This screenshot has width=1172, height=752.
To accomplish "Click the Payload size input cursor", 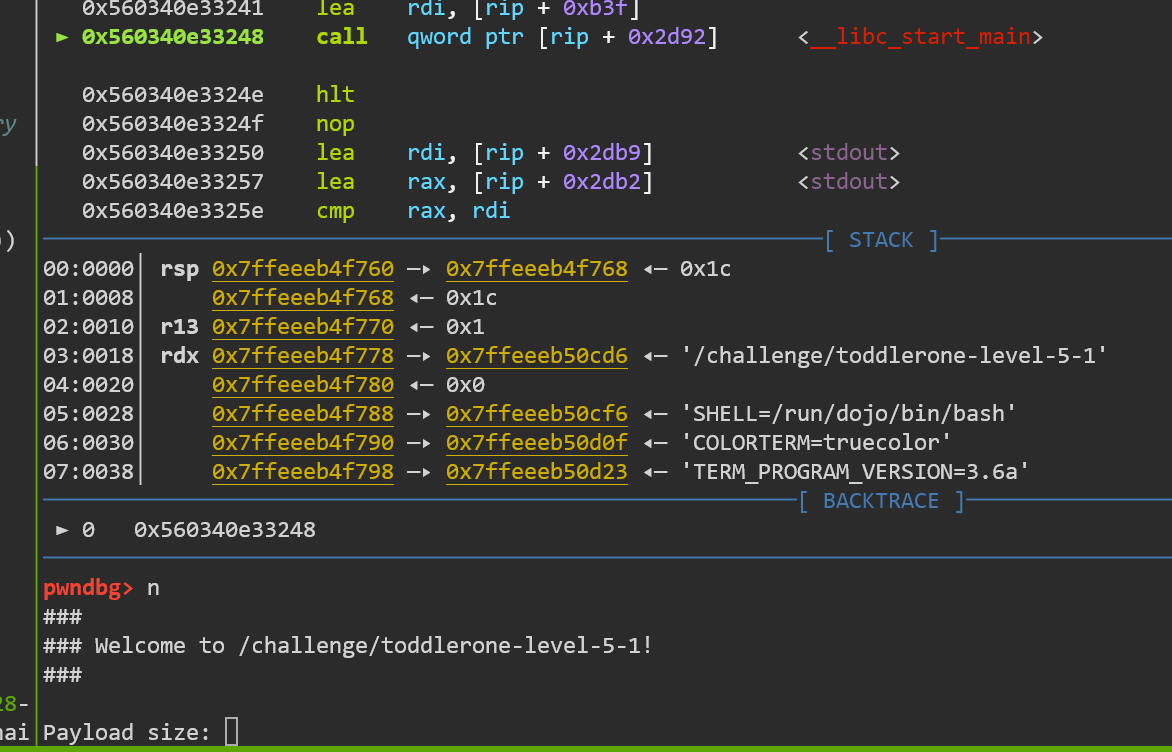I will (x=232, y=732).
